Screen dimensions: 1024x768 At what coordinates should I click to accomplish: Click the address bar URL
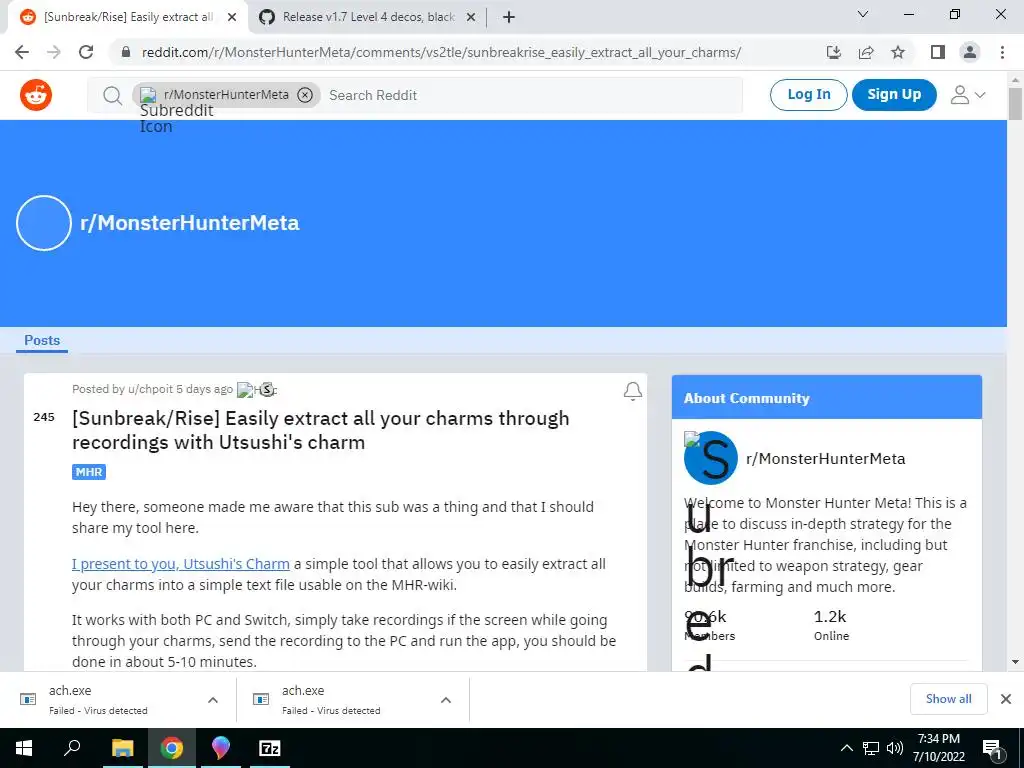pos(441,52)
